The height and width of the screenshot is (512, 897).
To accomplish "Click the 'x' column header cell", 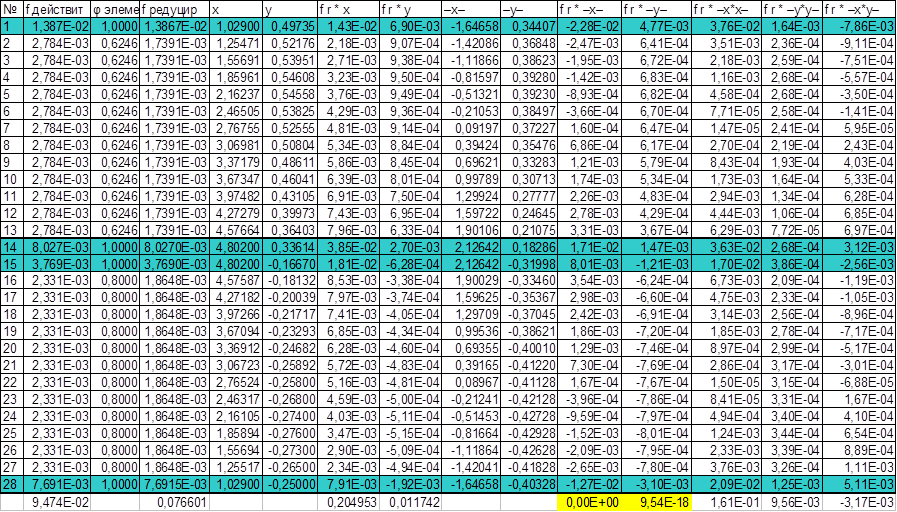I will (x=235, y=8).
